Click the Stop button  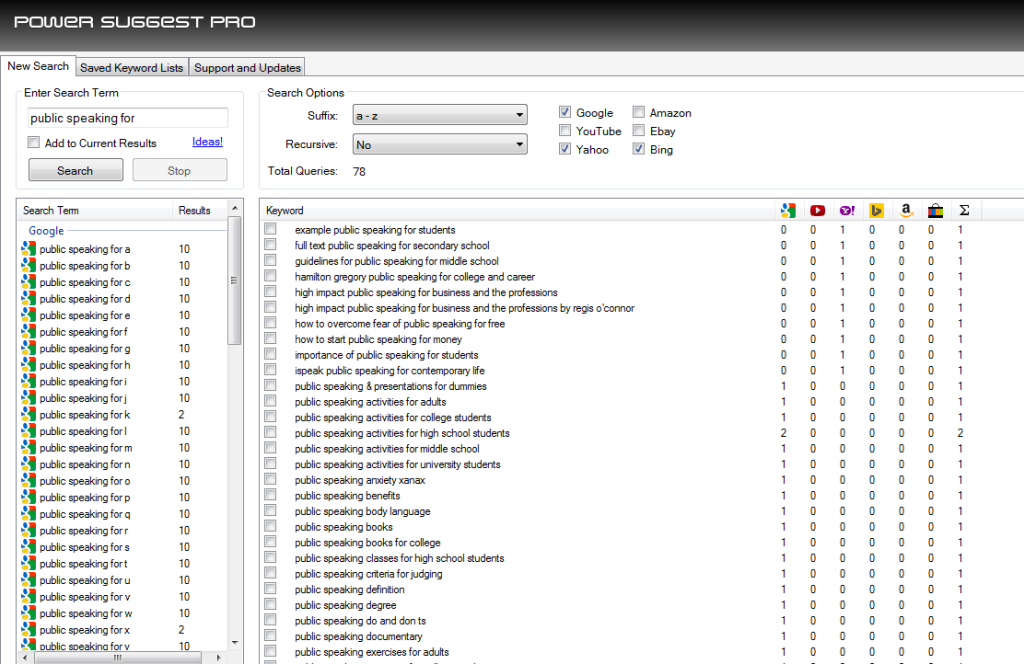click(x=179, y=170)
